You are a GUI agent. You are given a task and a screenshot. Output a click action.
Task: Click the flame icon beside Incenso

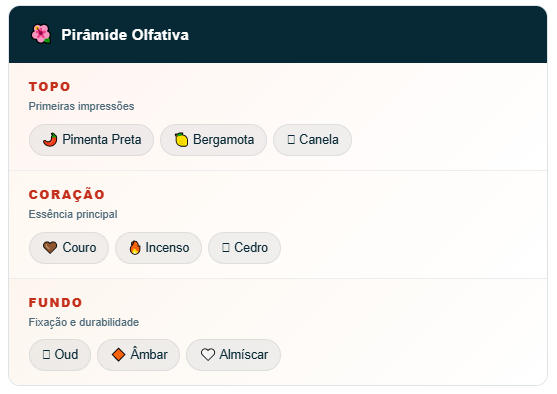pos(135,247)
